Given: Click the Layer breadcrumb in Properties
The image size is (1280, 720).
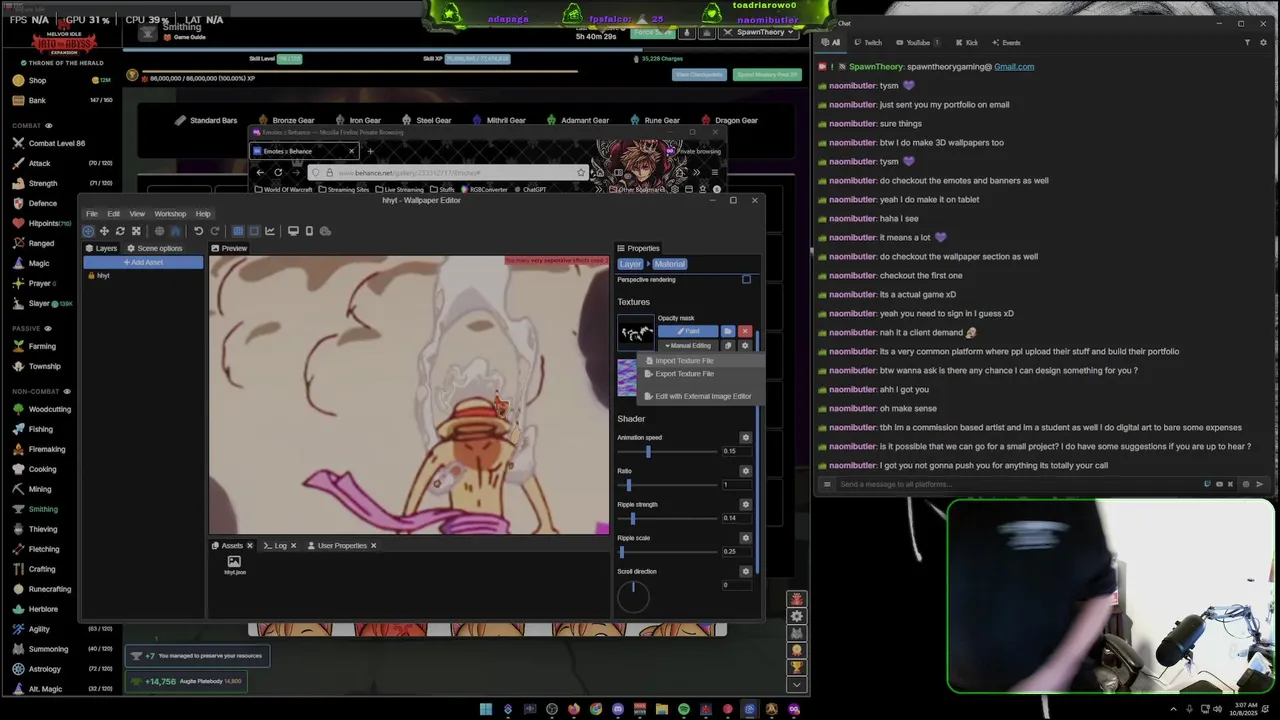Looking at the screenshot, I should pos(630,264).
